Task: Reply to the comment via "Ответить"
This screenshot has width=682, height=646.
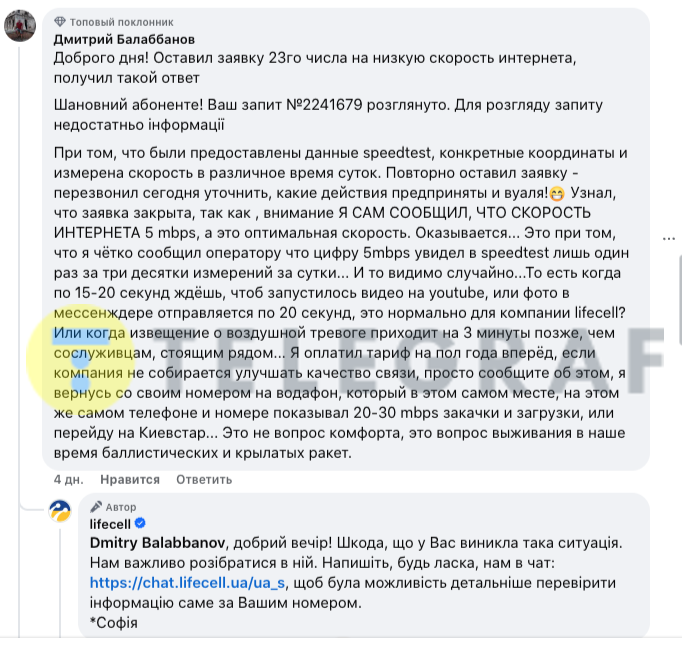Action: 204,479
